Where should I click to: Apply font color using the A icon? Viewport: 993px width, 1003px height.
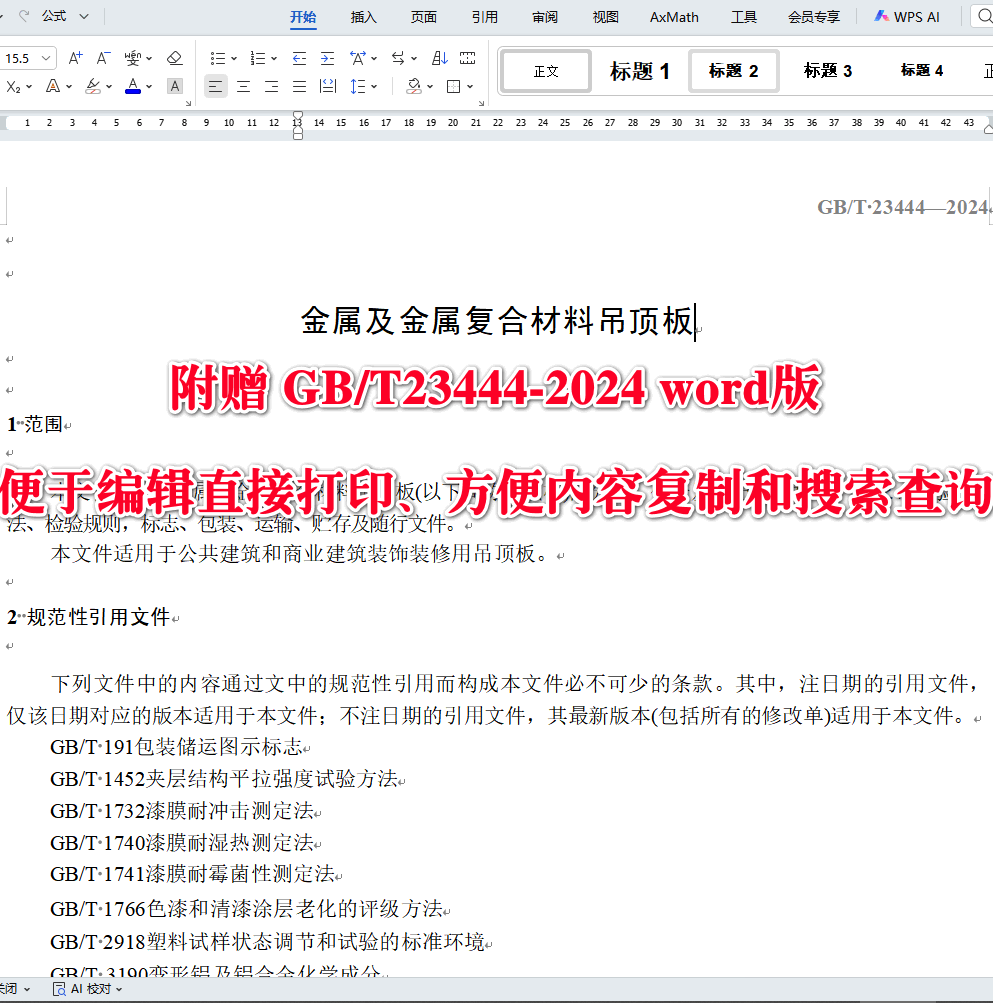tap(133, 86)
